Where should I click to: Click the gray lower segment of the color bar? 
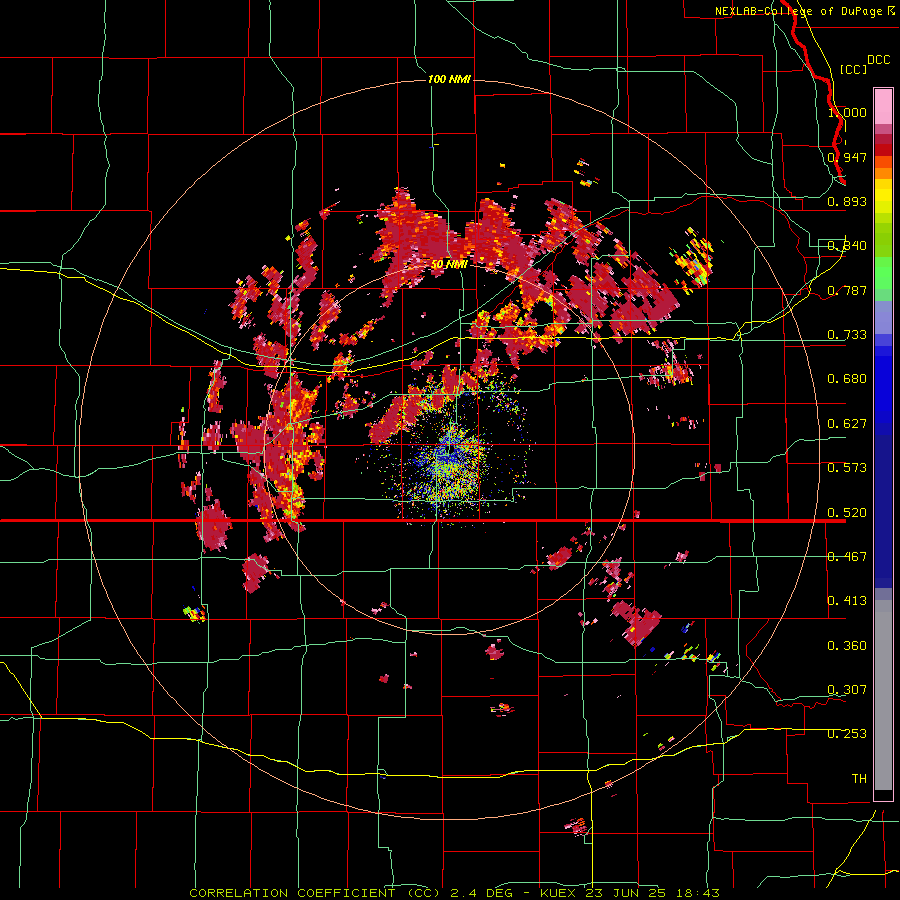883,695
